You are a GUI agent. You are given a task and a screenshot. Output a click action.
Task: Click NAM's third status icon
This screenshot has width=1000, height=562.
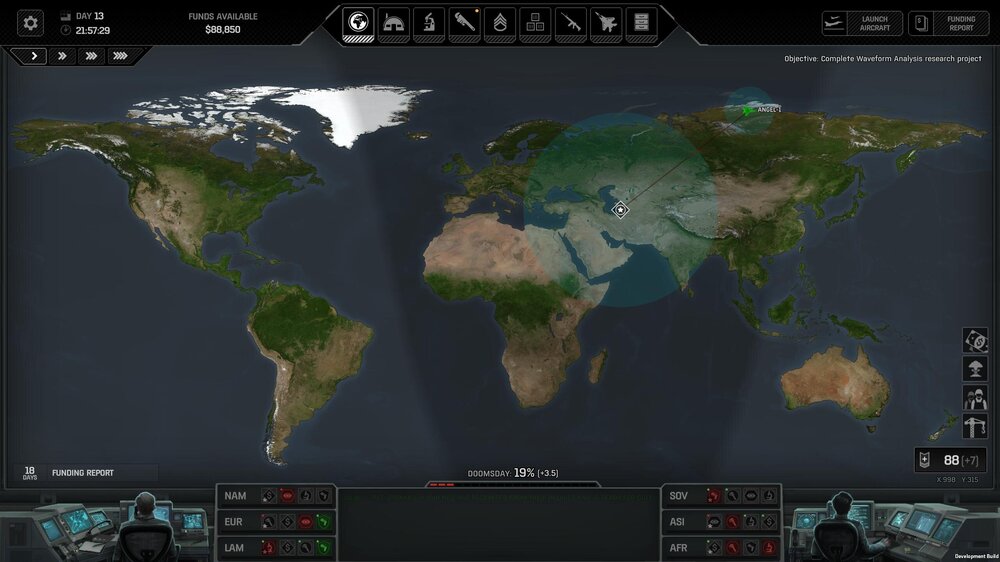[305, 496]
